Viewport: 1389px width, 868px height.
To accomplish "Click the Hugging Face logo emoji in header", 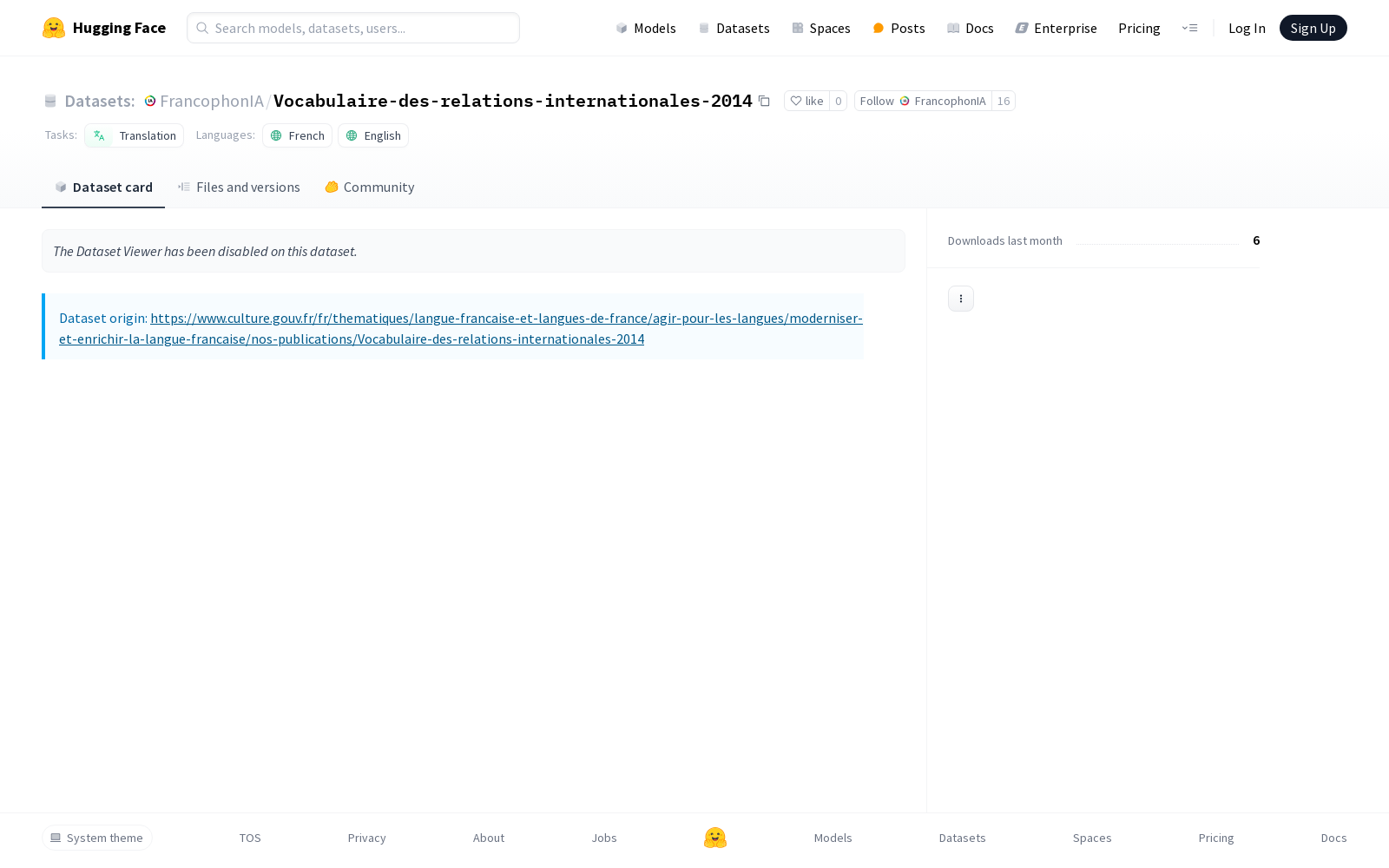I will tap(54, 28).
